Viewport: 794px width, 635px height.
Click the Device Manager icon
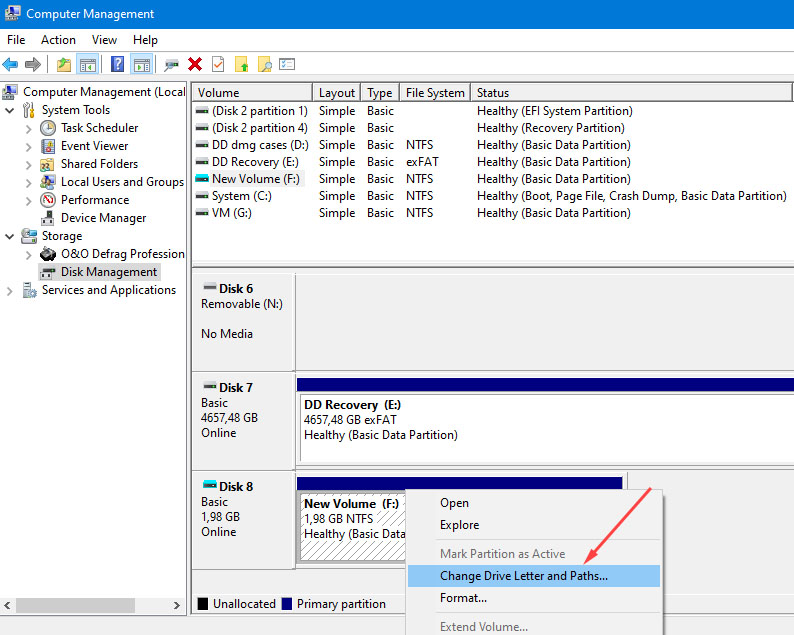point(48,218)
